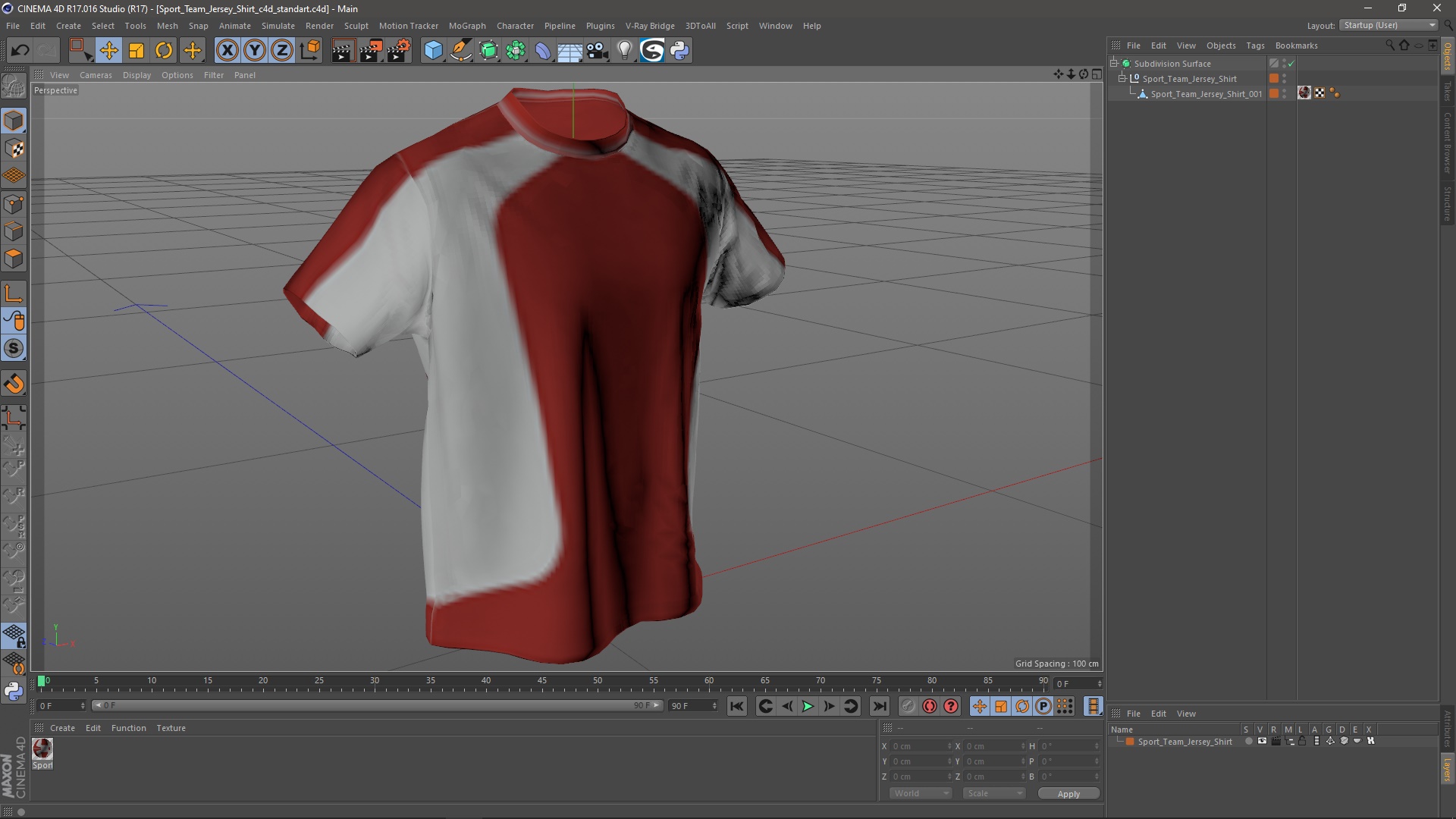The width and height of the screenshot is (1456, 819).
Task: Render to active view icon
Action: (x=343, y=51)
